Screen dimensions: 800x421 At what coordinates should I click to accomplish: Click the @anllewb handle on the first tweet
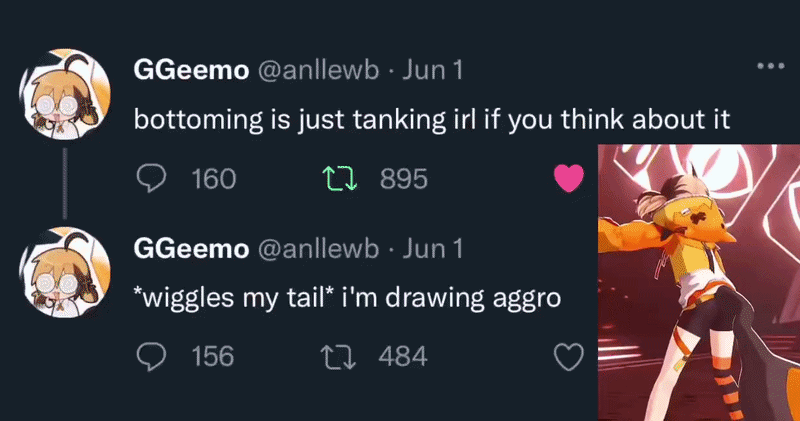(320, 71)
